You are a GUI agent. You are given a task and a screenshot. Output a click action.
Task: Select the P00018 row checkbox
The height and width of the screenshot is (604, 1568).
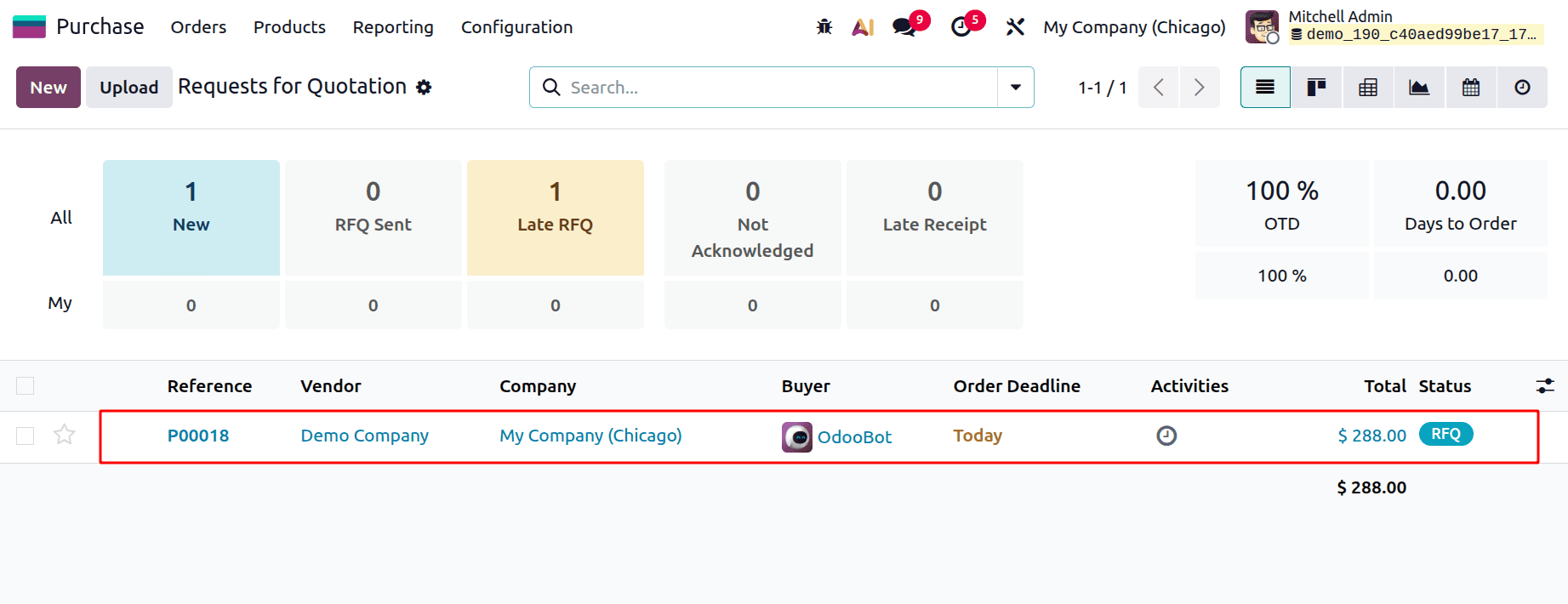click(x=26, y=436)
